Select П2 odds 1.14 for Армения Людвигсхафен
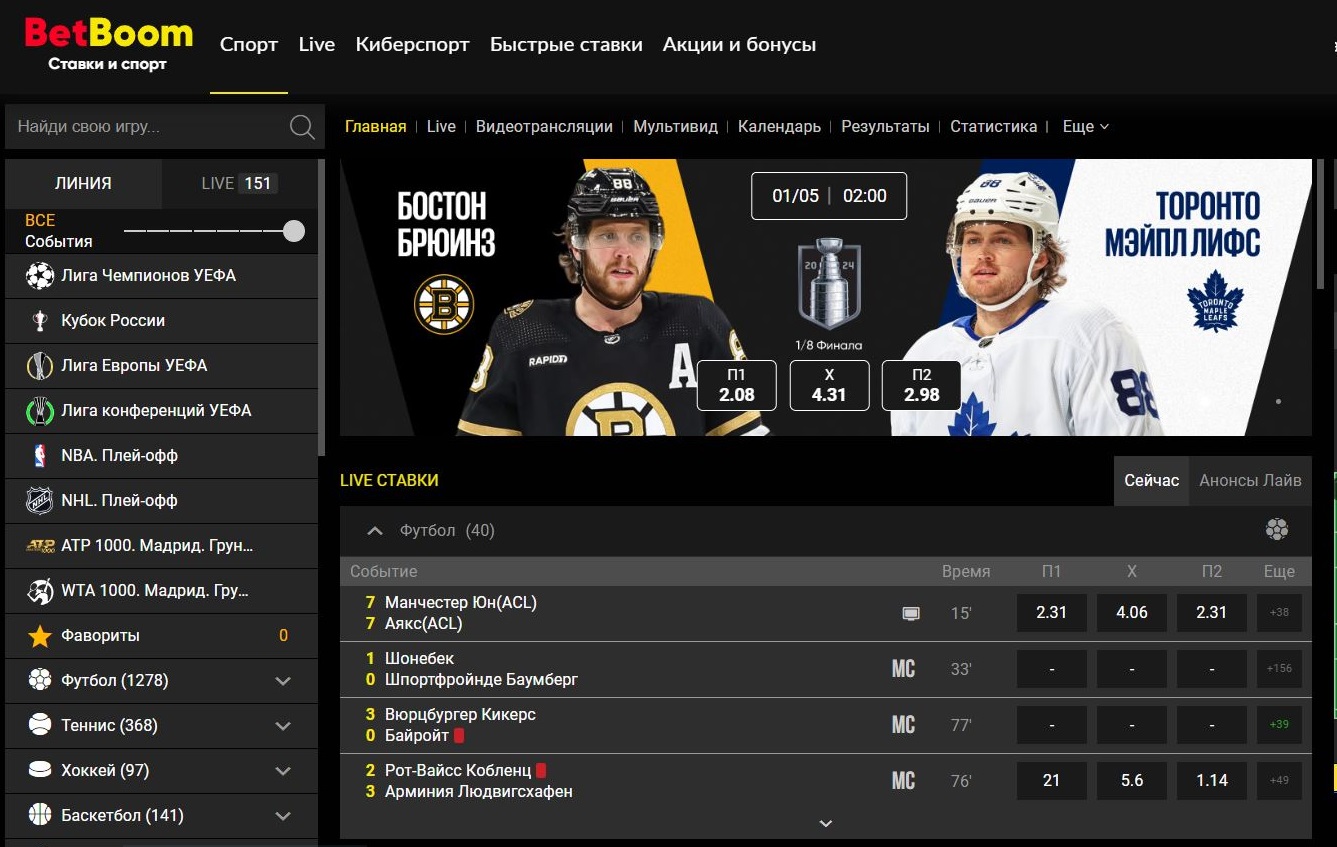Viewport: 1337px width, 847px height. coord(1212,781)
